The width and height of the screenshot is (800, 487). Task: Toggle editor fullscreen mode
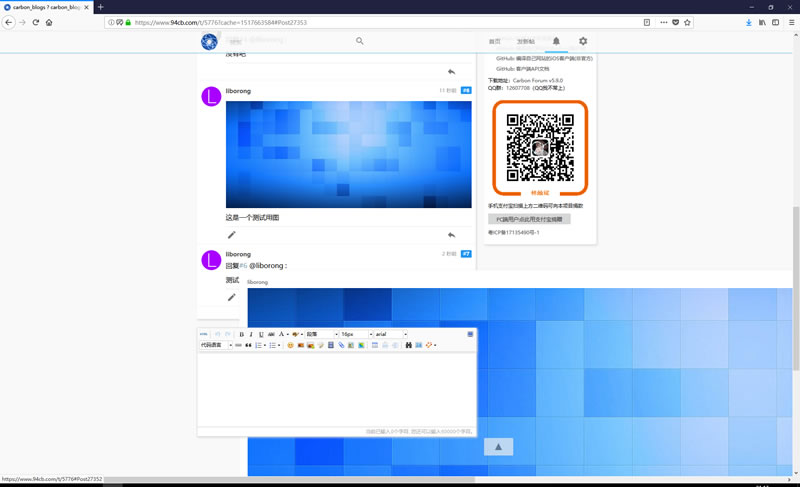click(470, 334)
